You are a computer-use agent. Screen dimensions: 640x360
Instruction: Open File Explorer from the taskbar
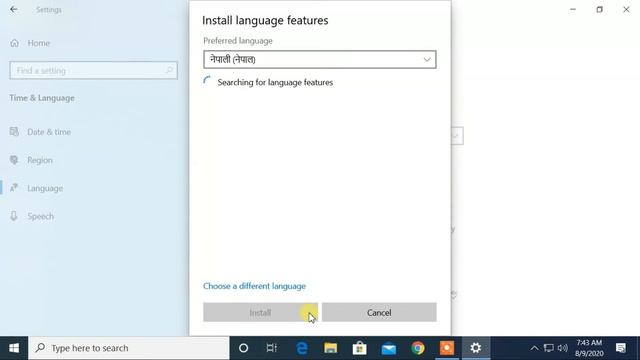point(331,348)
